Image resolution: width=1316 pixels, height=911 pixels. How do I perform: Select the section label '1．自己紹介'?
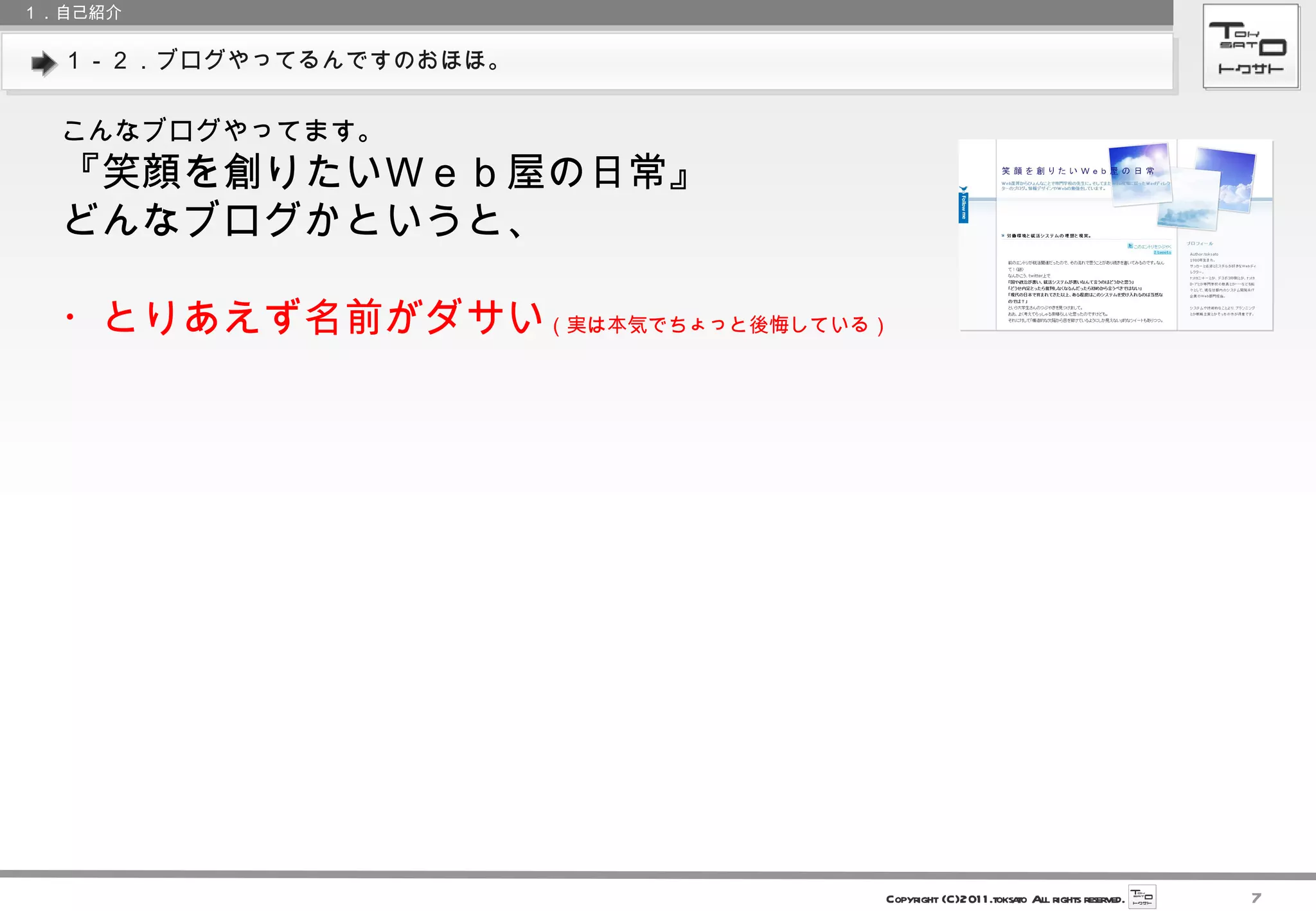[x=73, y=13]
